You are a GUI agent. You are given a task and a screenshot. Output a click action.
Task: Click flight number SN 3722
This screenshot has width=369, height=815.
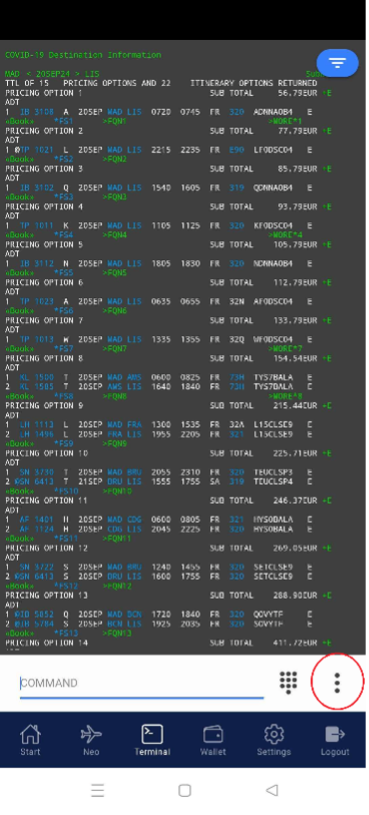36,567
